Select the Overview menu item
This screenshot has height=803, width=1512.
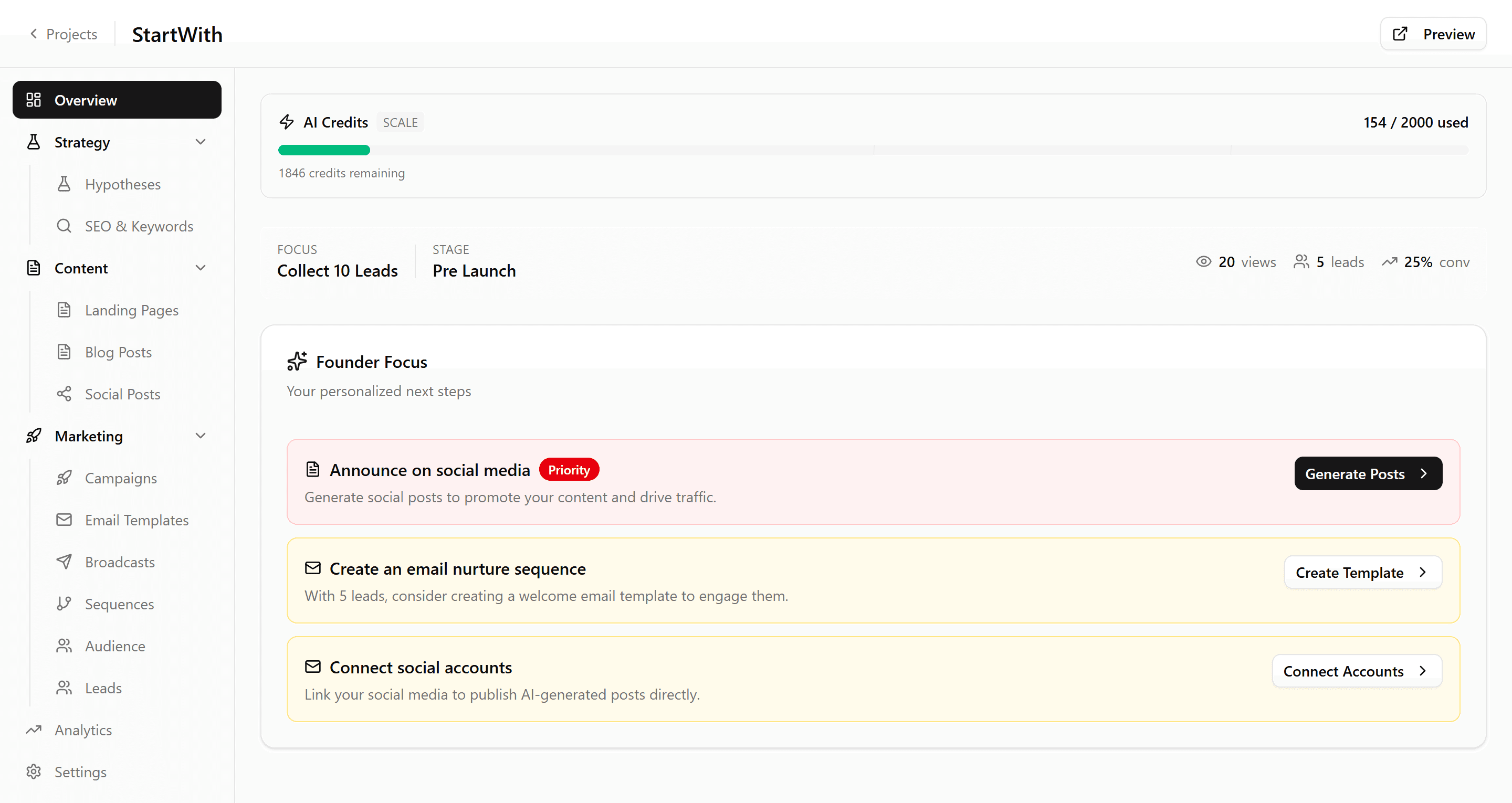coord(117,100)
